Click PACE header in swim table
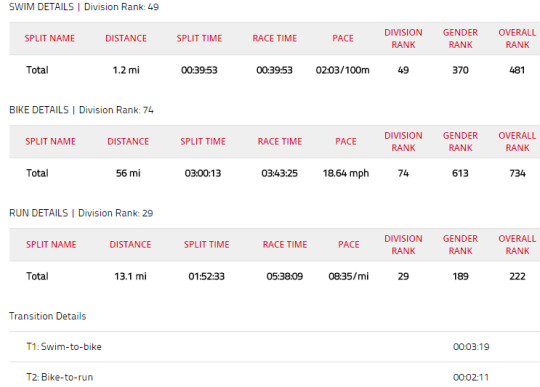The image size is (540, 387). [x=343, y=38]
